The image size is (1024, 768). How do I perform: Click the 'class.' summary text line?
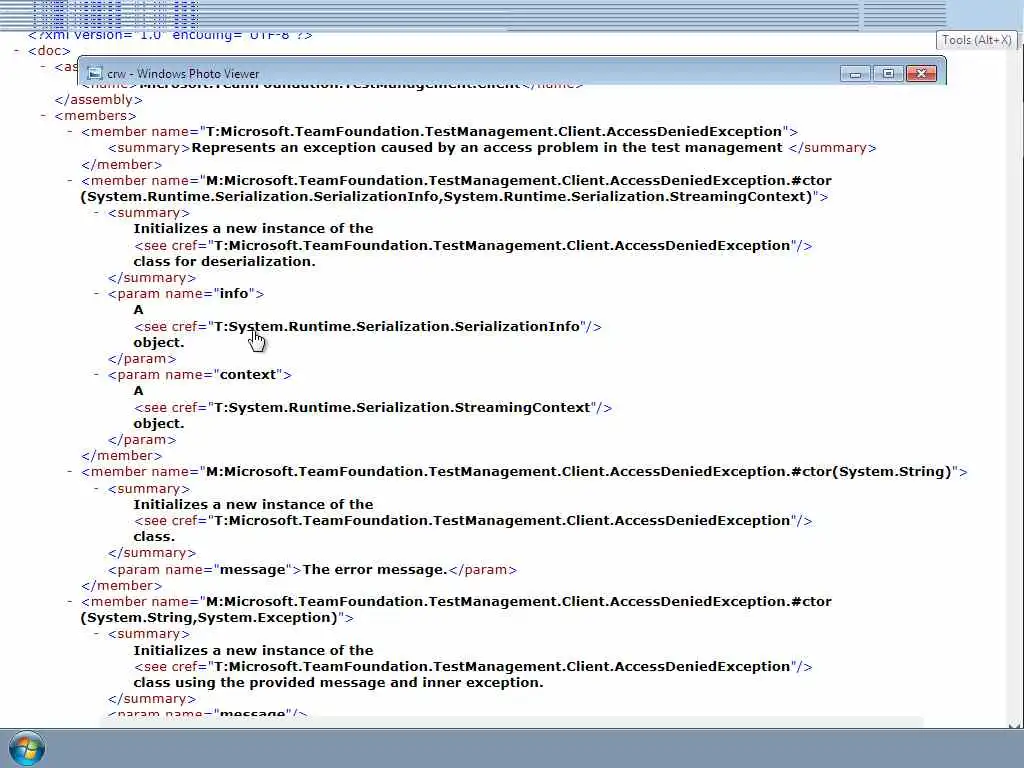[154, 537]
